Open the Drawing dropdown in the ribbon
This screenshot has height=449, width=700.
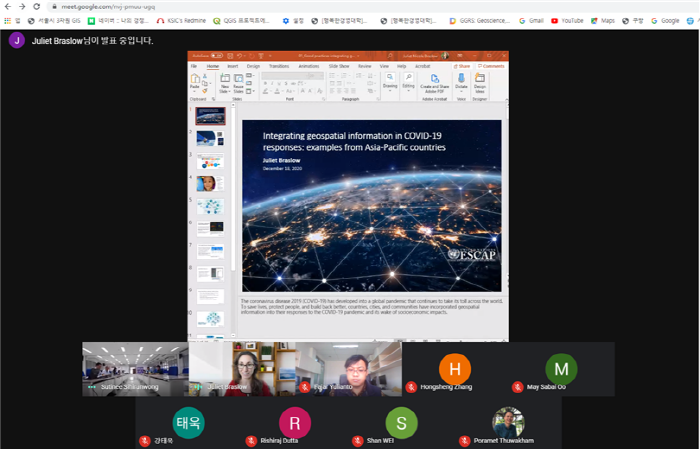[x=390, y=82]
